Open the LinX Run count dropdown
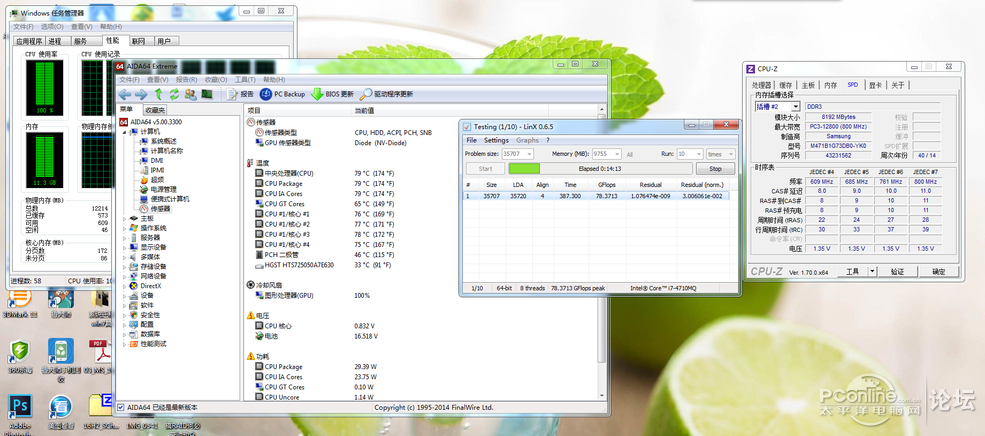Image resolution: width=985 pixels, height=436 pixels. pyautogui.click(x=698, y=154)
